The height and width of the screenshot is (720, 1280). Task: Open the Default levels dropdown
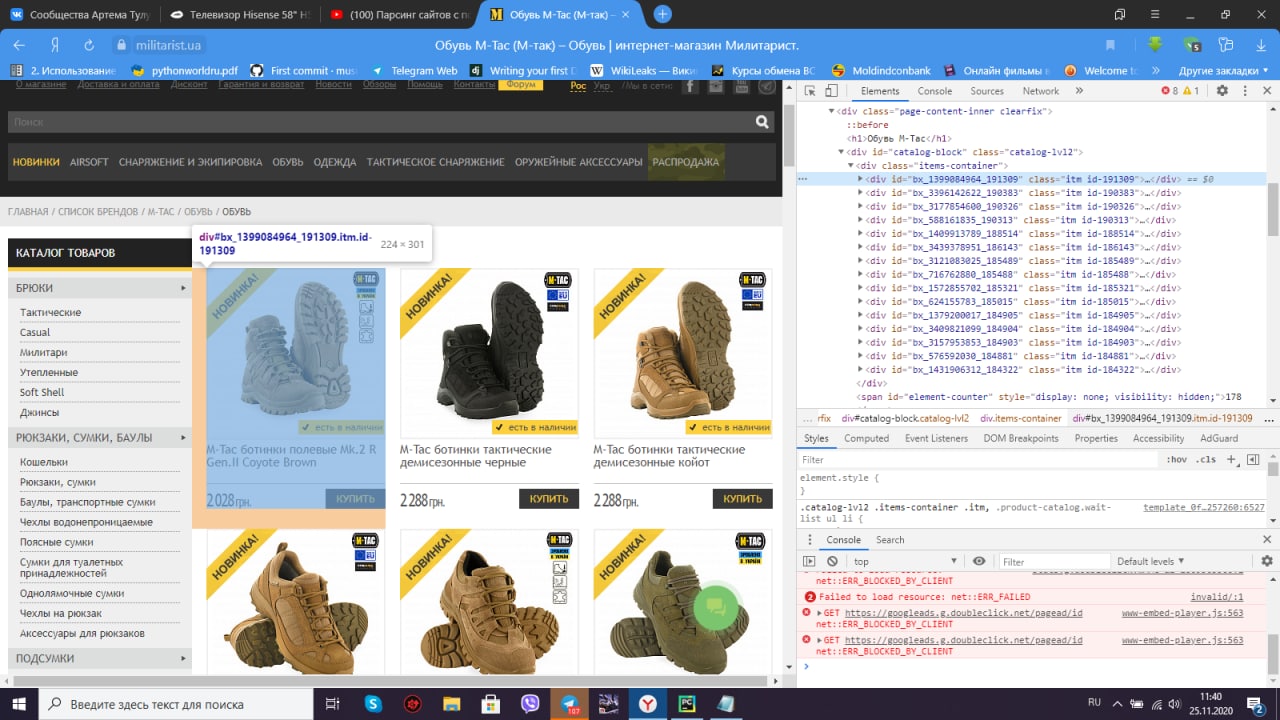tap(1150, 562)
